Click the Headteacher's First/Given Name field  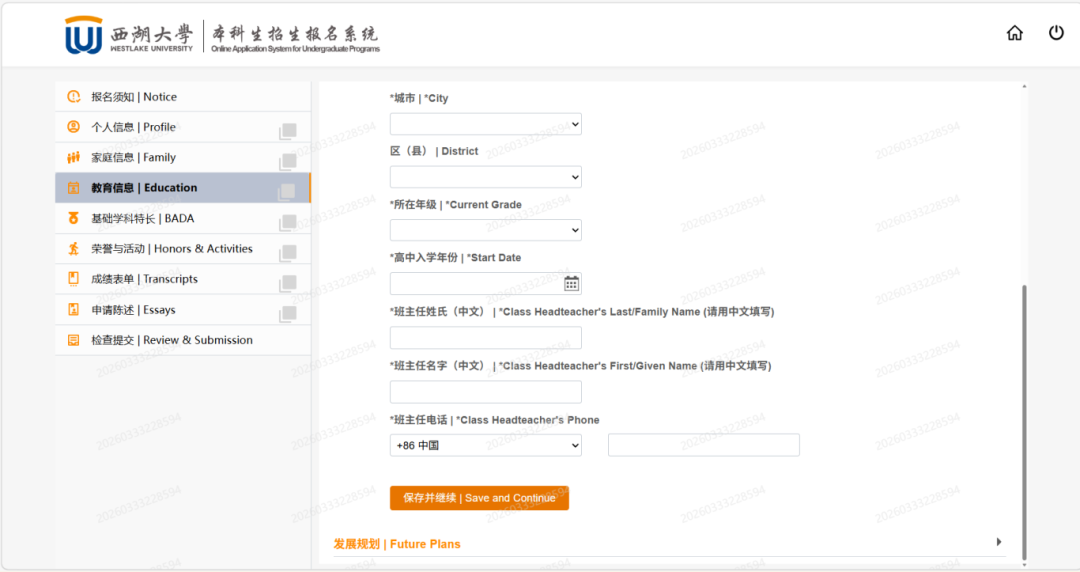486,391
